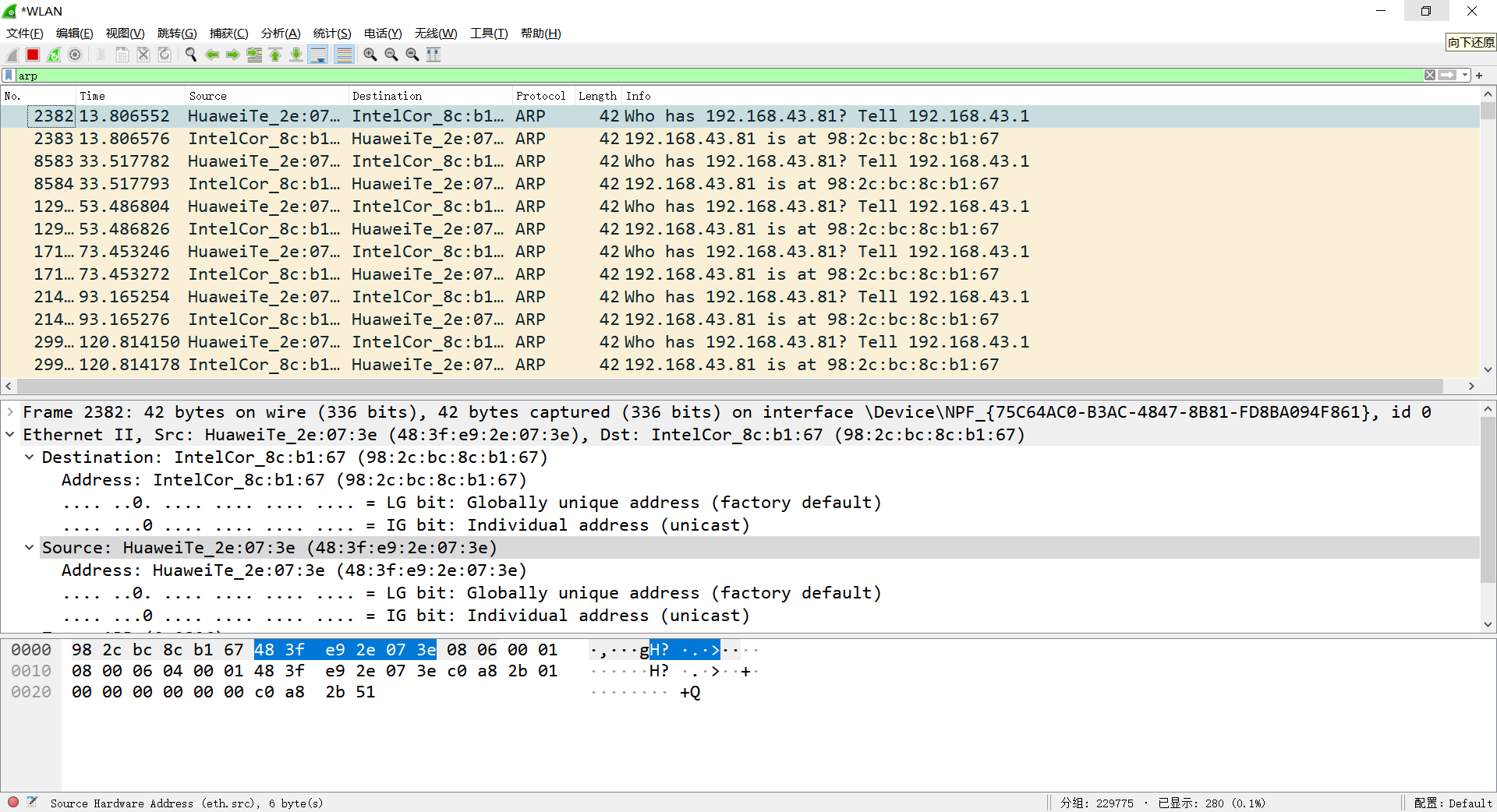Open the 帮助(H) menu
The width and height of the screenshot is (1497, 812).
541,34
